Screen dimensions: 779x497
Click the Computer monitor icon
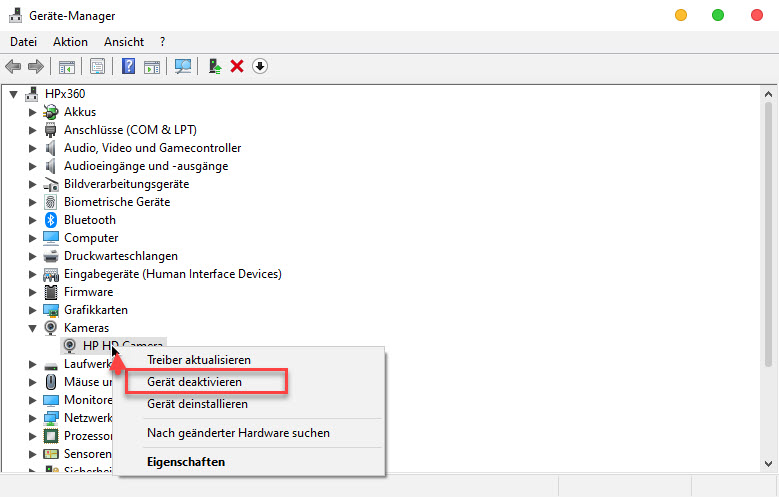click(x=51, y=238)
